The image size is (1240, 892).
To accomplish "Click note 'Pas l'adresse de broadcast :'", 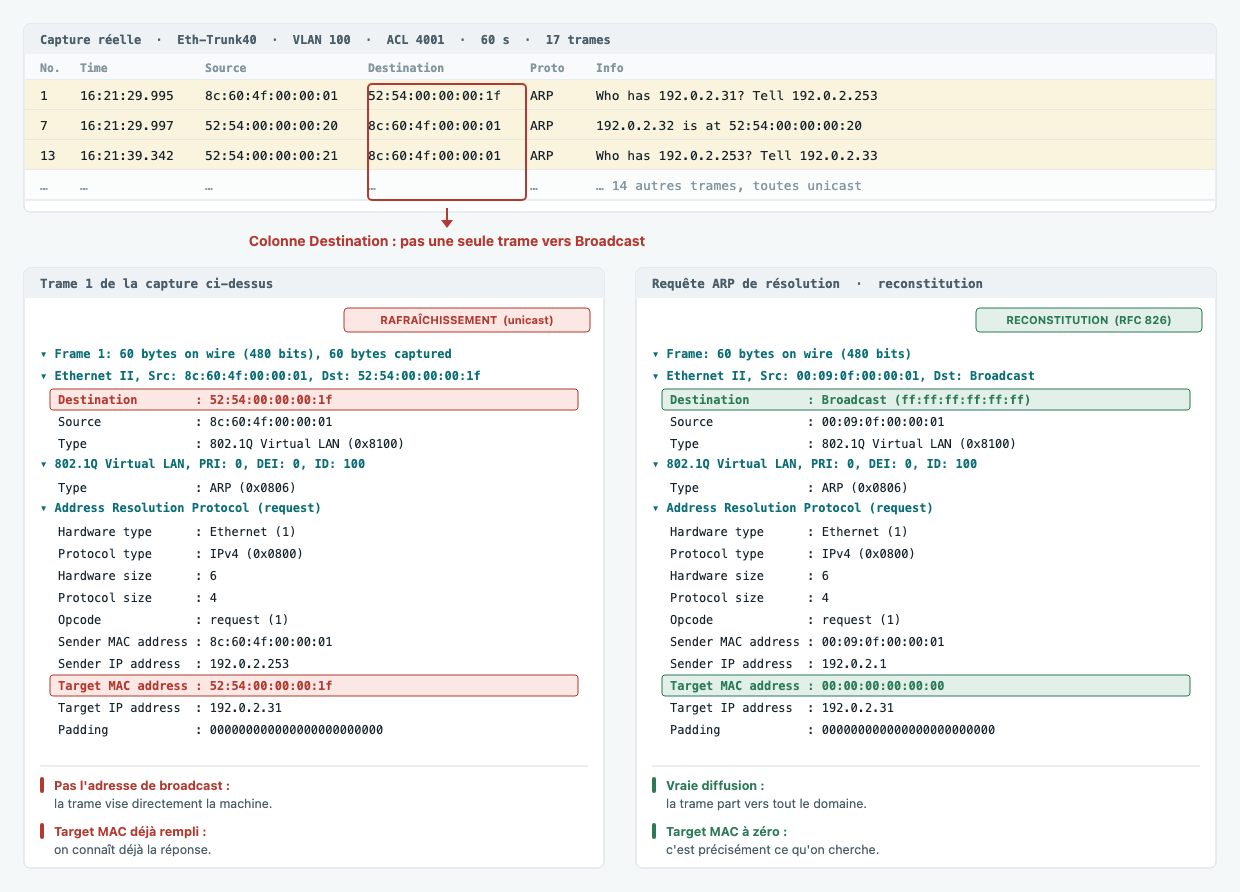I will (142, 786).
